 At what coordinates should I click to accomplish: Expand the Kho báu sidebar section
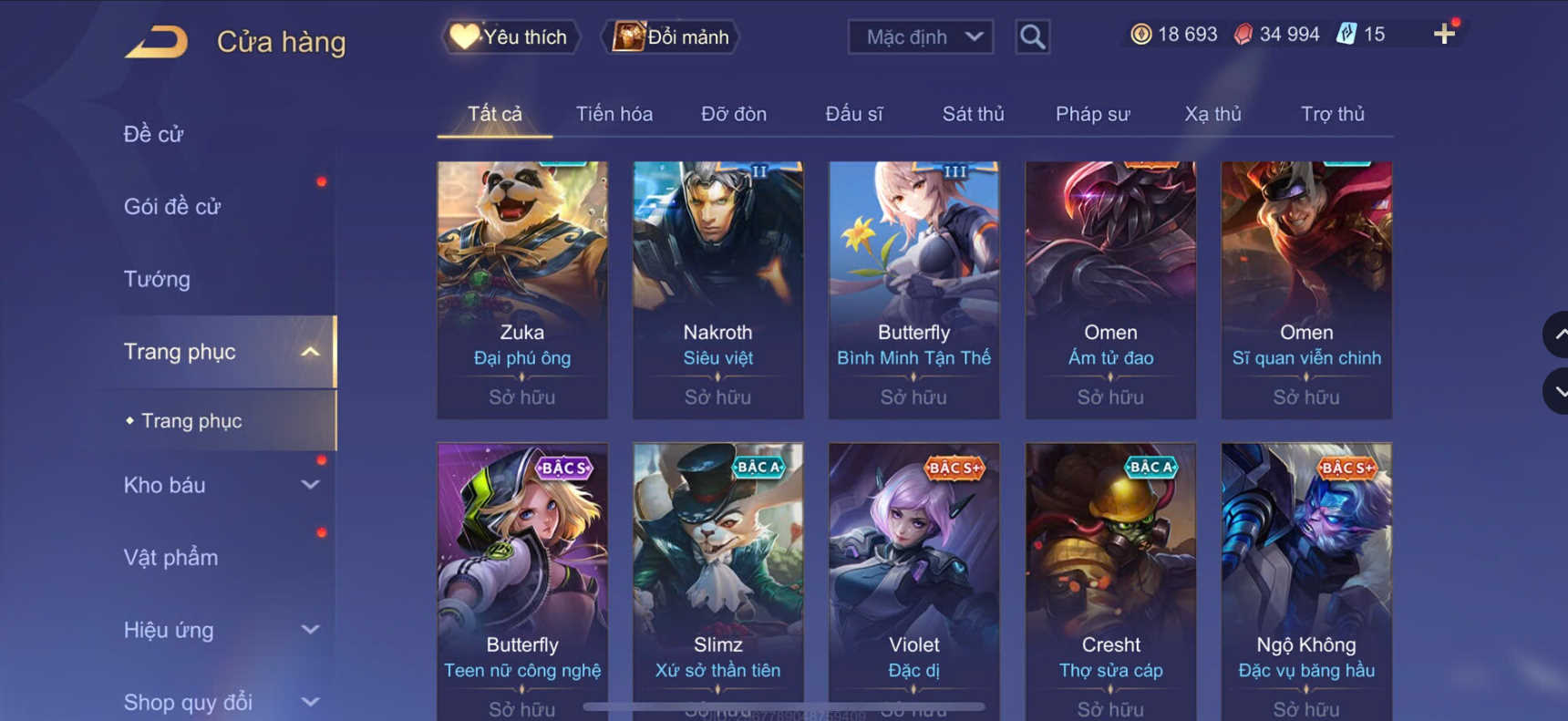(310, 485)
